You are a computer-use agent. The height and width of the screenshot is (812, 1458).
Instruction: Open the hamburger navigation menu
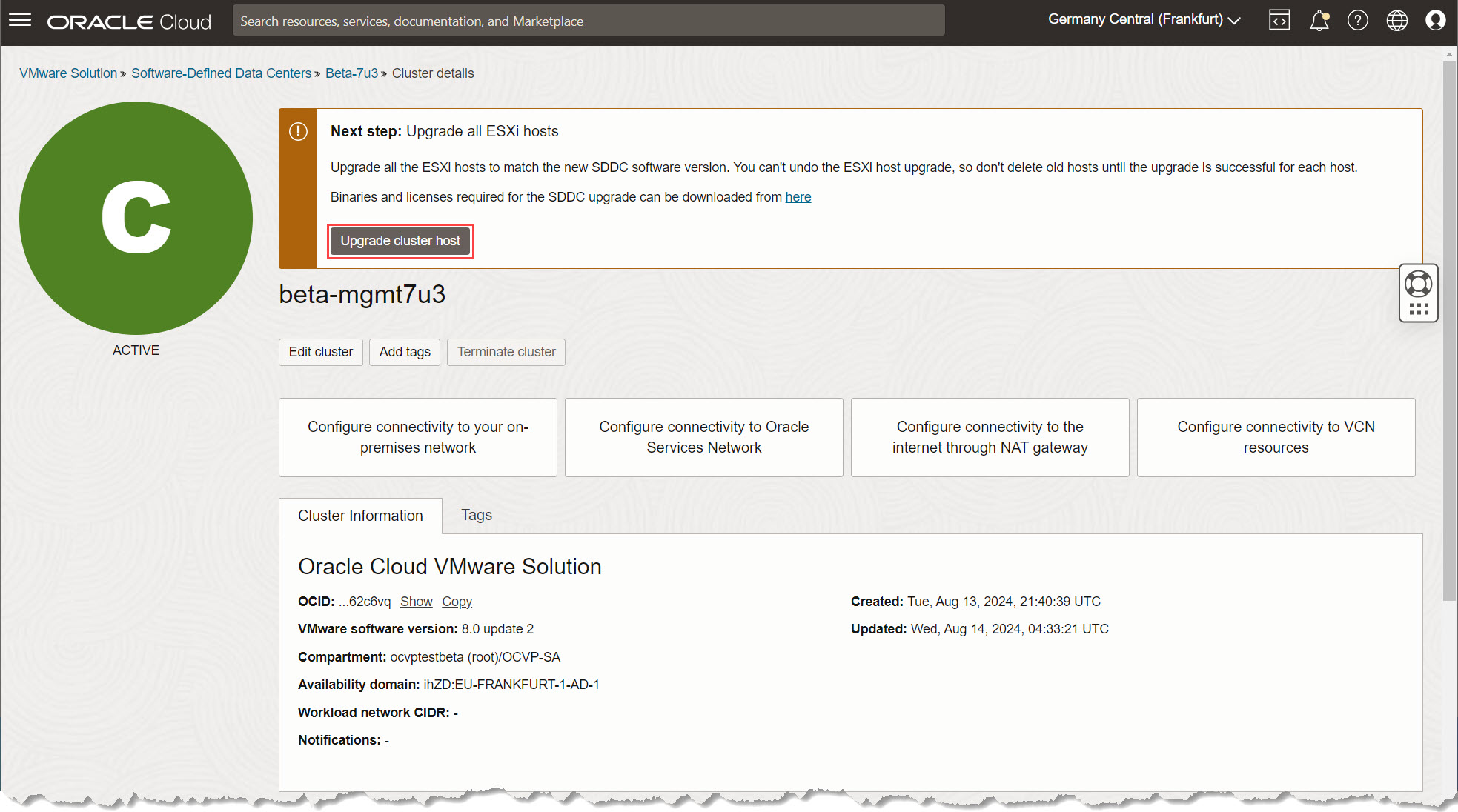click(20, 20)
